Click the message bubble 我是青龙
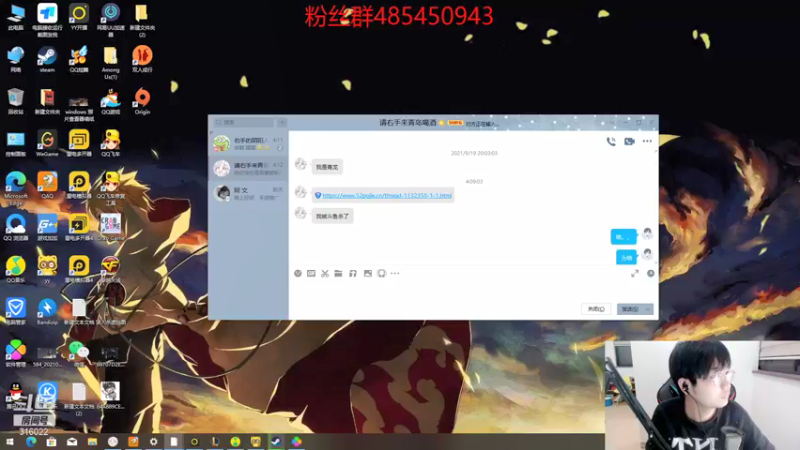This screenshot has height=450, width=800. point(327,167)
